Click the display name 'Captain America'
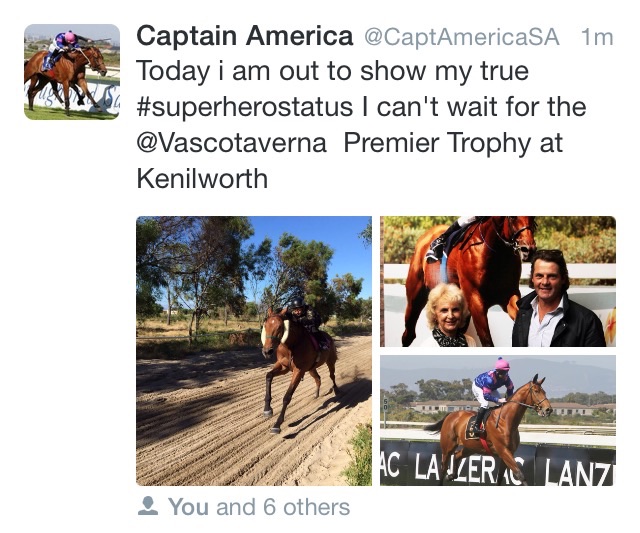Image resolution: width=640 pixels, height=533 pixels. click(244, 37)
